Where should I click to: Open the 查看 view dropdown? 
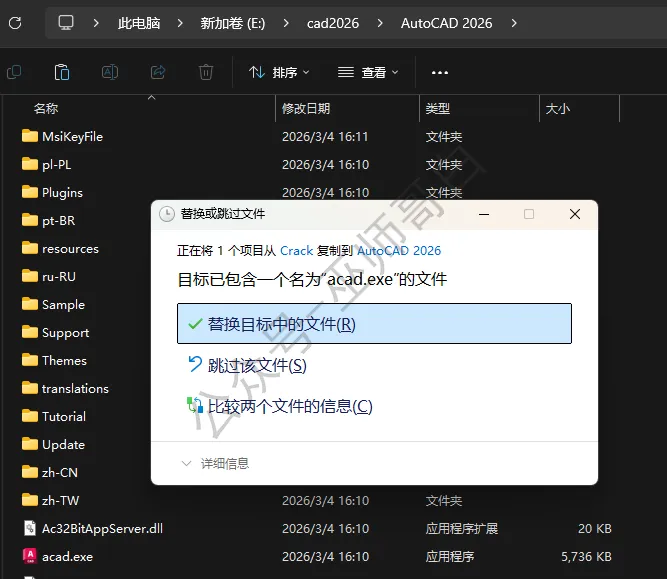tap(368, 73)
